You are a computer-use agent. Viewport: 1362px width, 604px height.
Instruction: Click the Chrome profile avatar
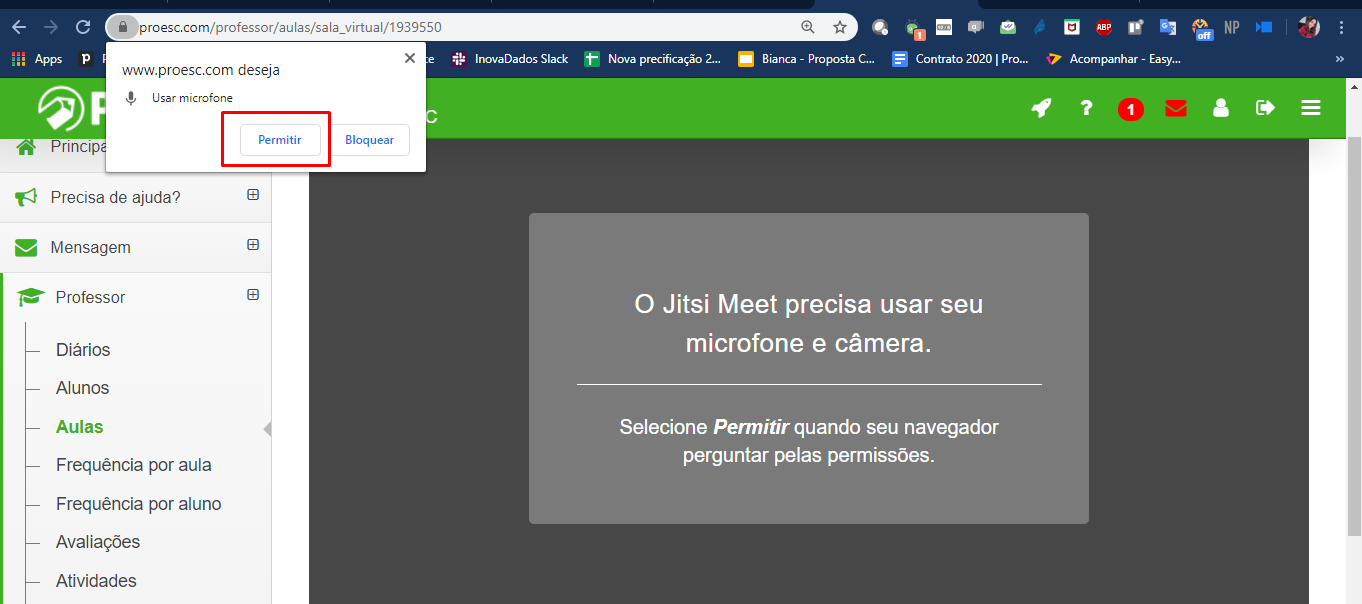pyautogui.click(x=1309, y=27)
